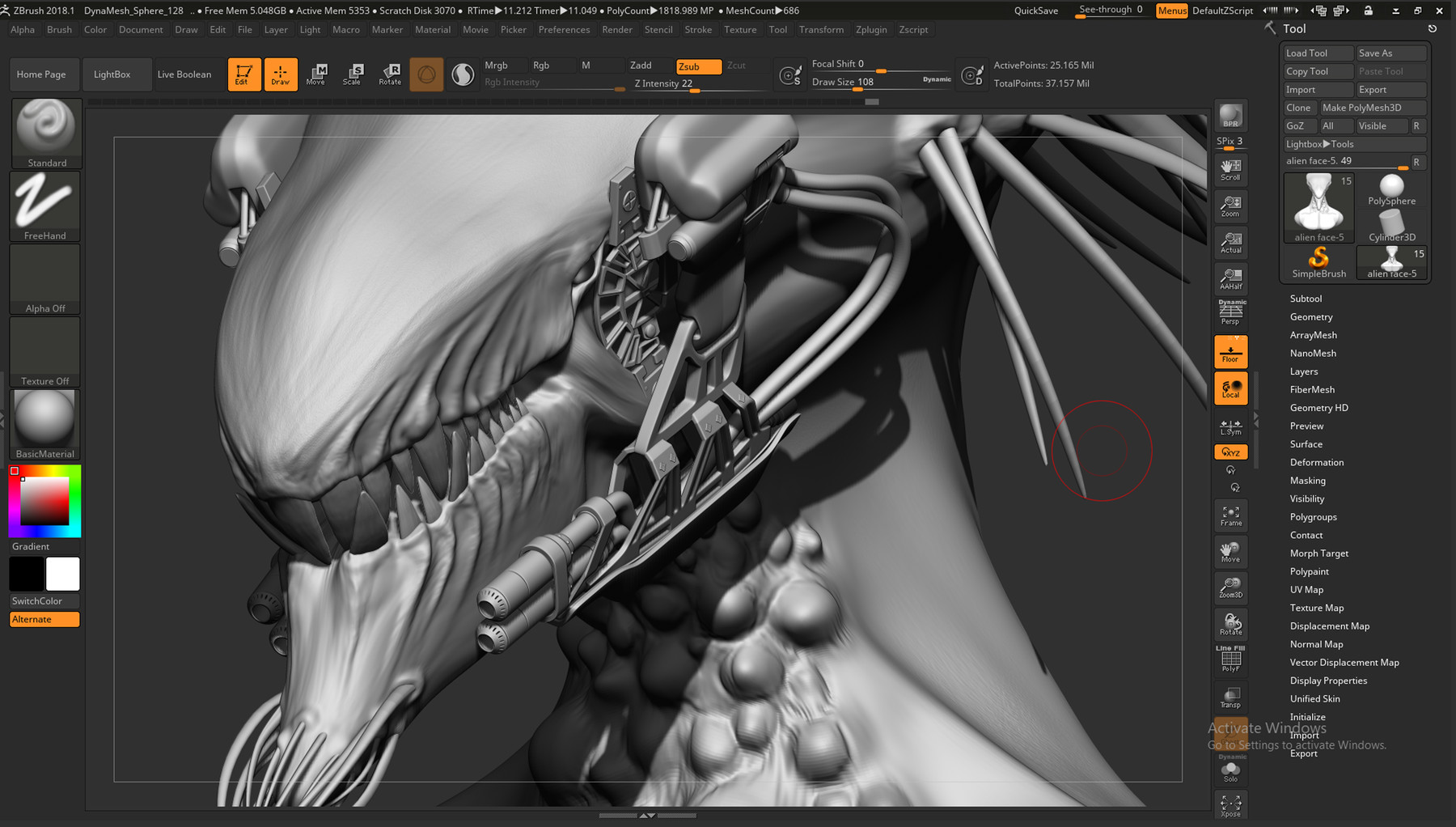Expand the Geometry subpalette

[1310, 316]
